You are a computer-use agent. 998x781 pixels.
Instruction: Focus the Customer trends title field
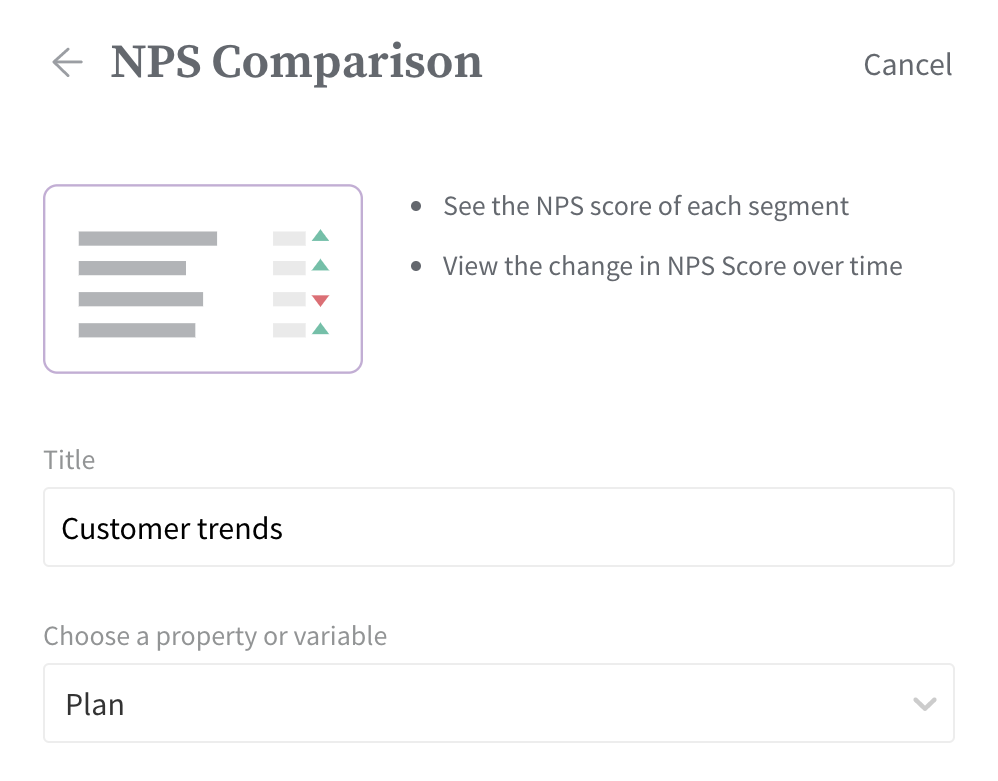tap(498, 528)
